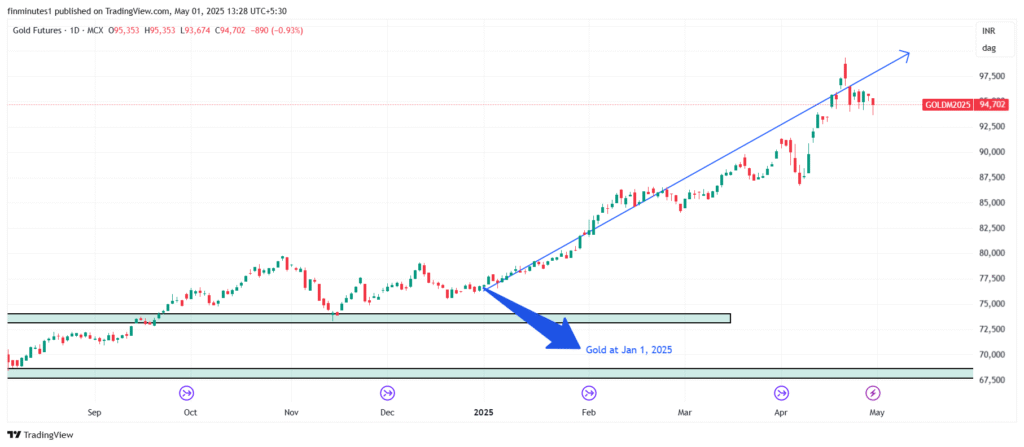Click the finminutes1 published header text
The width and height of the screenshot is (1024, 447).
tap(146, 11)
